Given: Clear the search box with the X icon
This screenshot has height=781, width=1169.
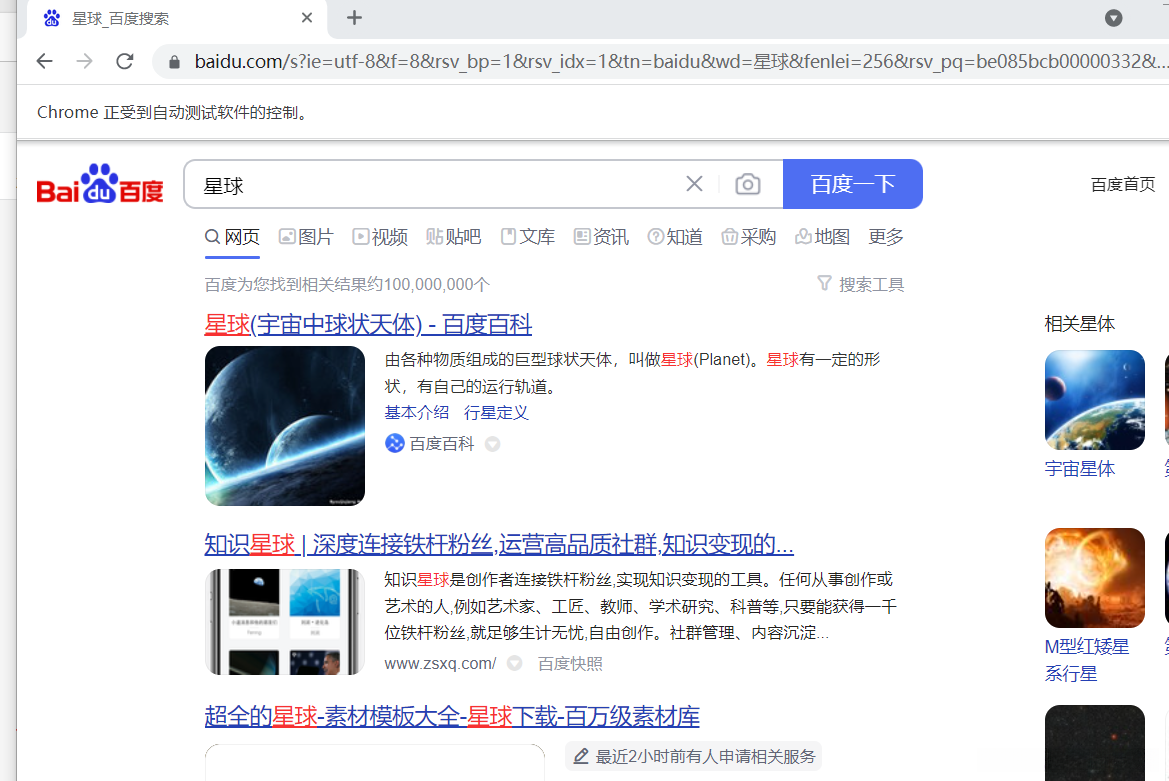Looking at the screenshot, I should point(694,183).
